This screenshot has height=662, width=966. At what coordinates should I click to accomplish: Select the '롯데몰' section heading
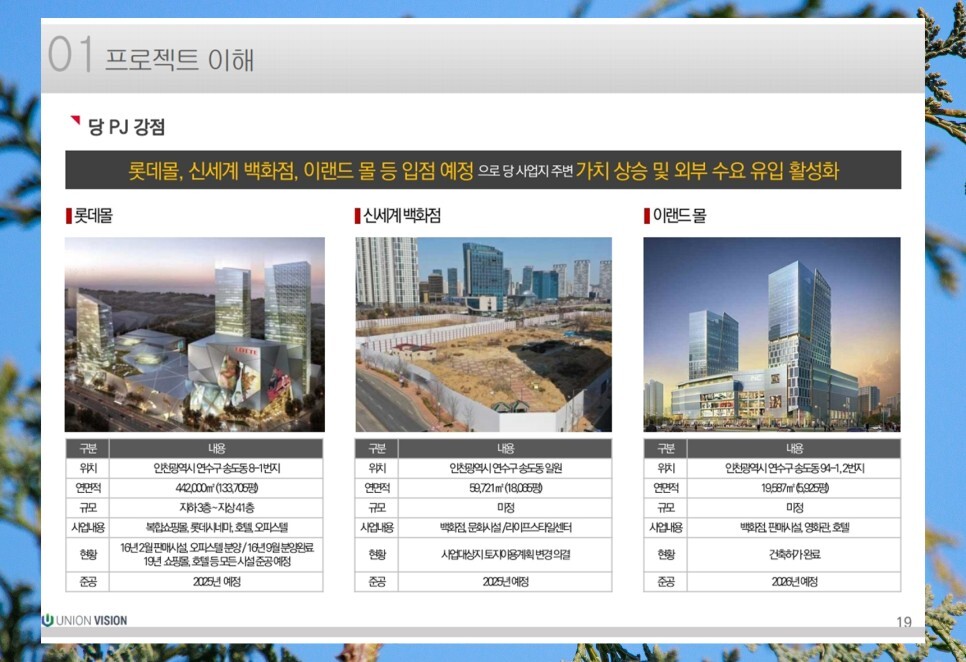[93, 216]
